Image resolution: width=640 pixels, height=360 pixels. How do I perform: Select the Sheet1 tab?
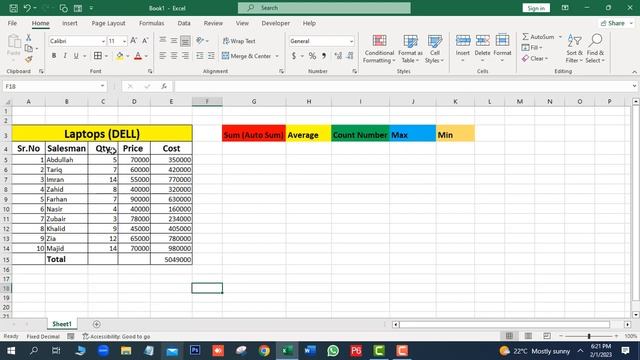(x=62, y=324)
